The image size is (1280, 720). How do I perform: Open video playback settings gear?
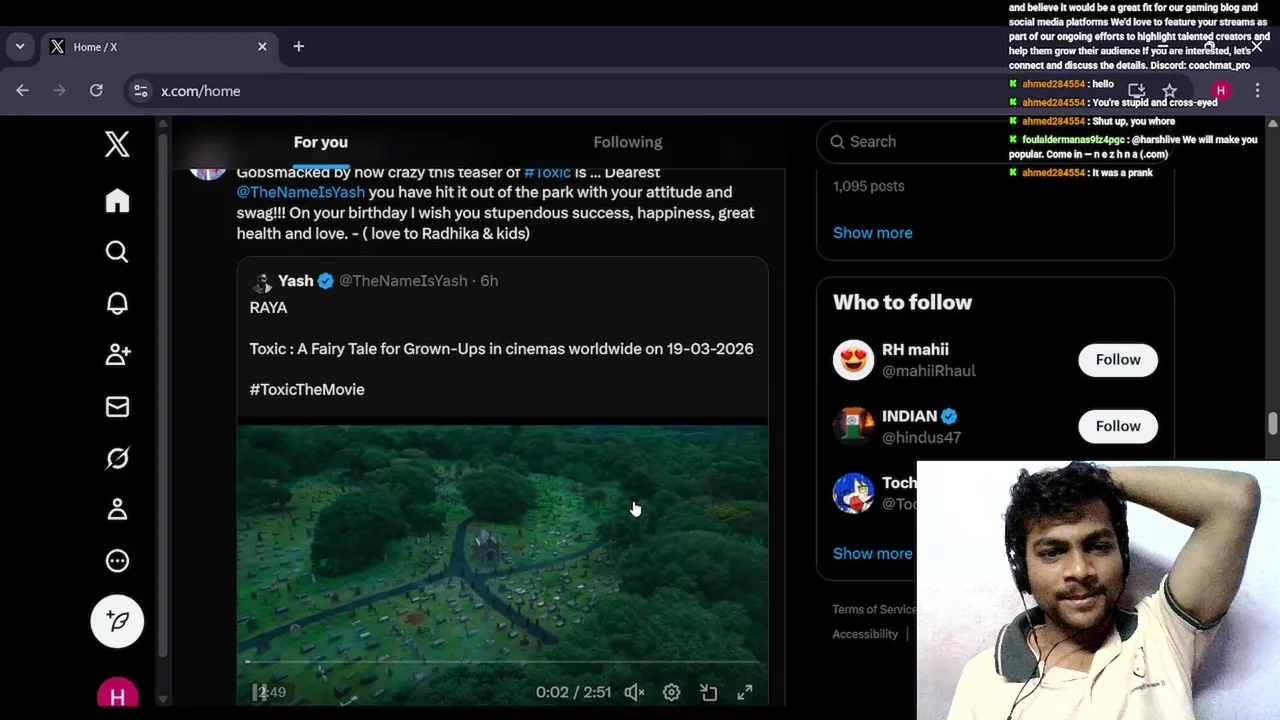click(671, 692)
